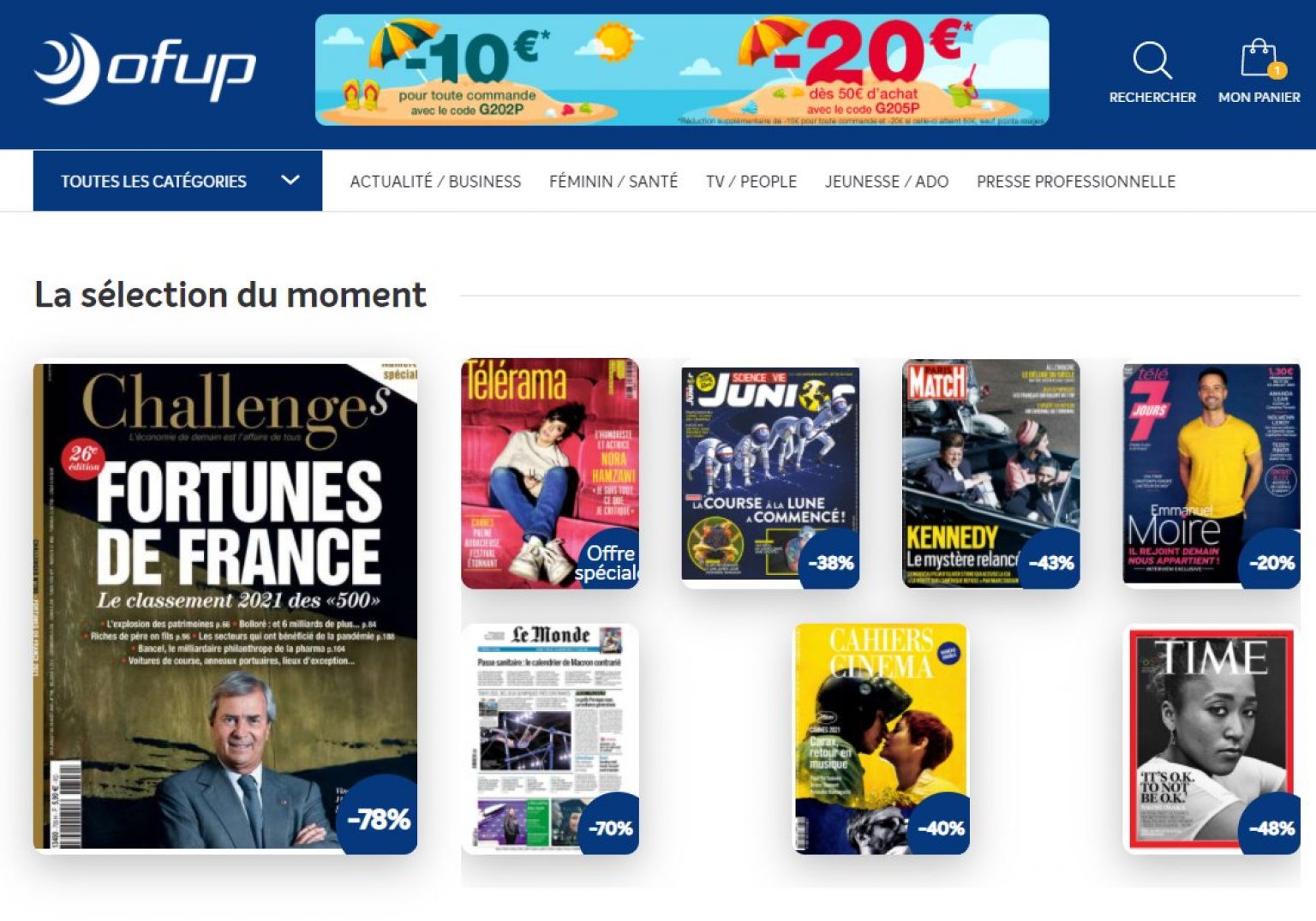Go to Jeunesse / Ado section
Image resolution: width=1316 pixels, height=921 pixels.
click(x=887, y=182)
